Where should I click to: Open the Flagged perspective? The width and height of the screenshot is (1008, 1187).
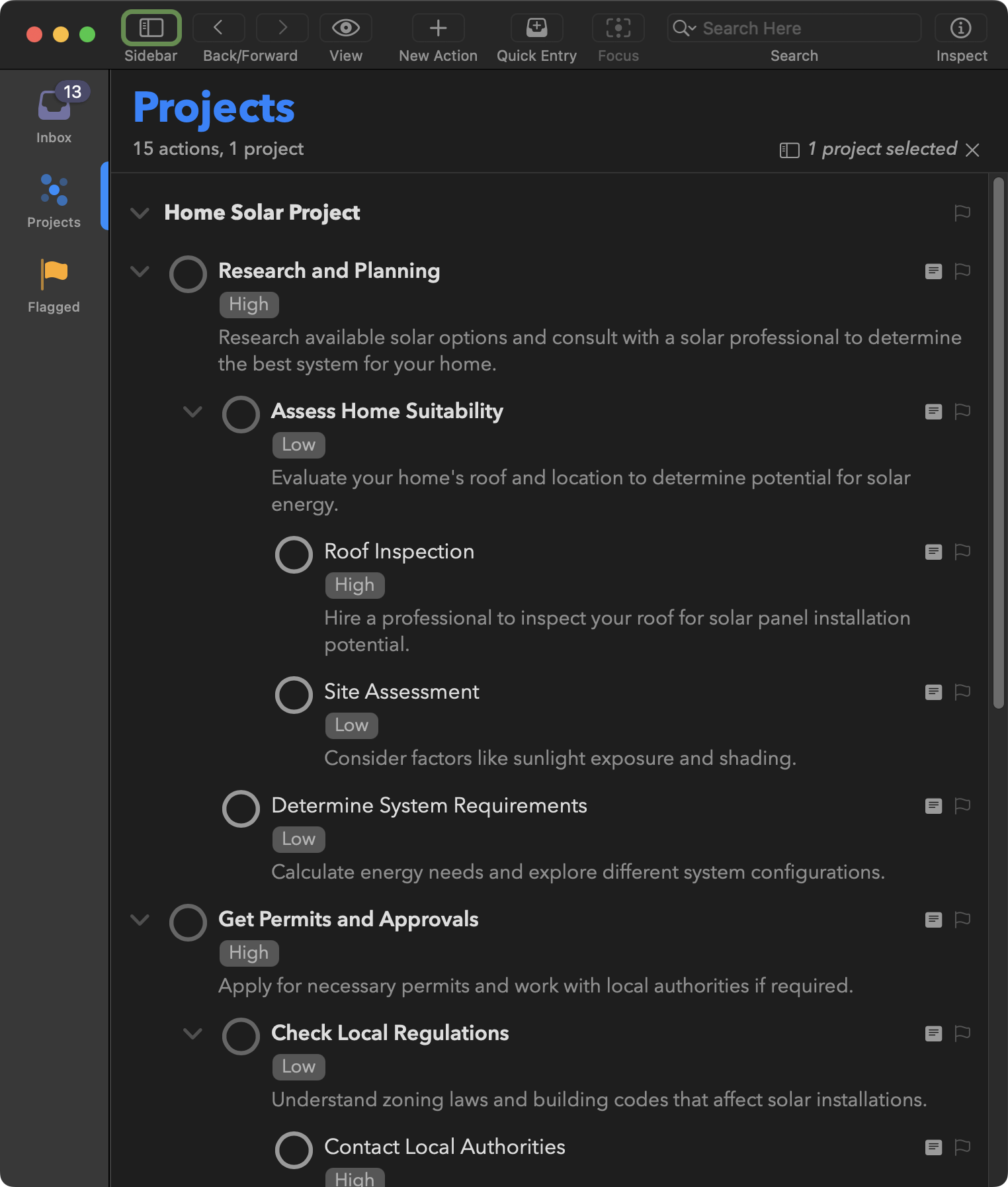click(54, 285)
